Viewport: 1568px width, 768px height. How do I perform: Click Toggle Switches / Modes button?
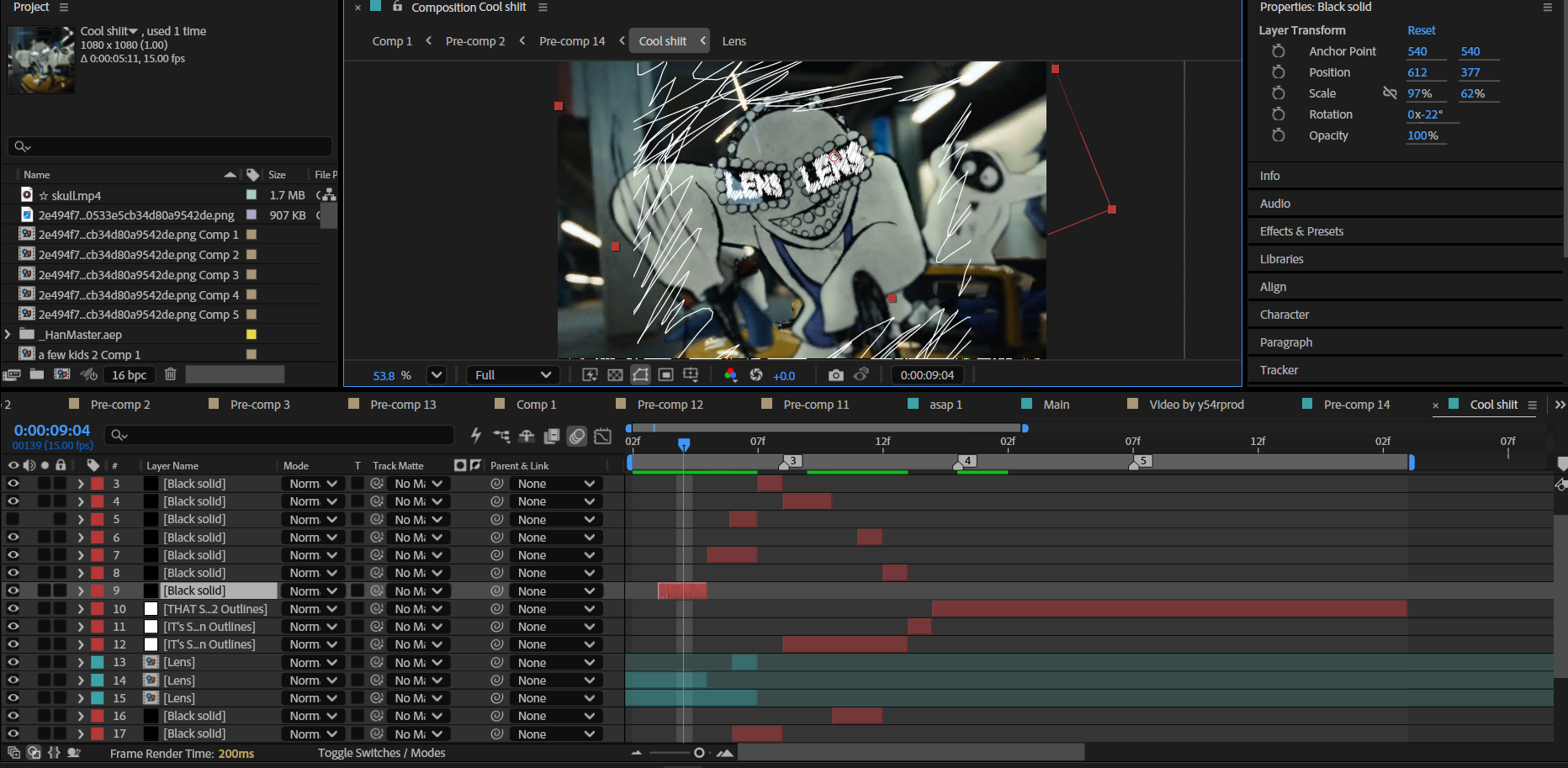381,753
